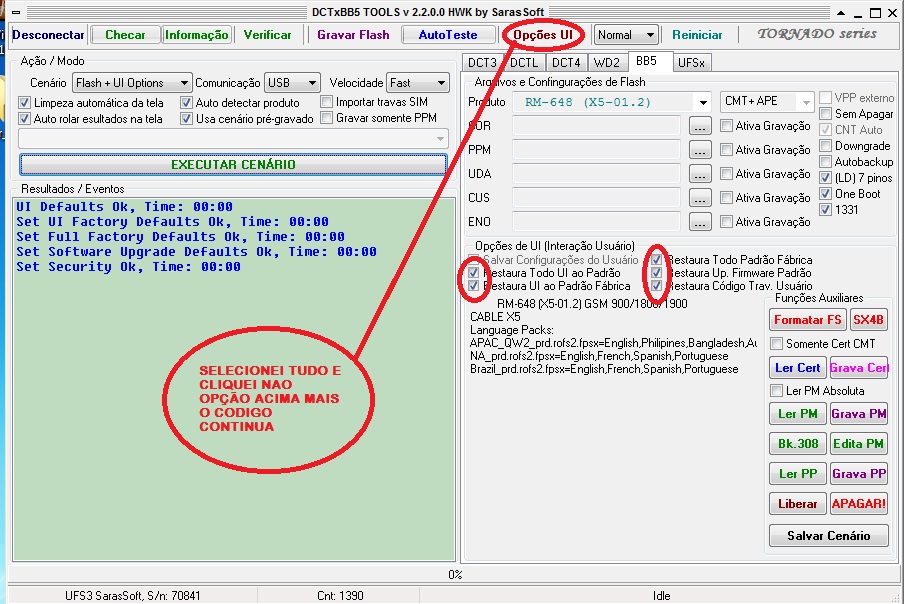Click Formatar FS button
Screen dimensions: 904x604
807,320
